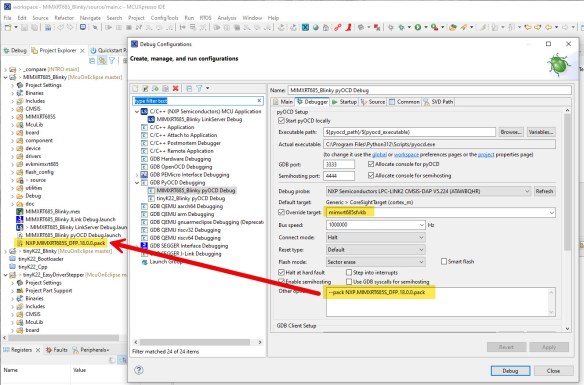Enable the Smart flash checkbox
This screenshot has height=385, width=584.
[x=444, y=262]
